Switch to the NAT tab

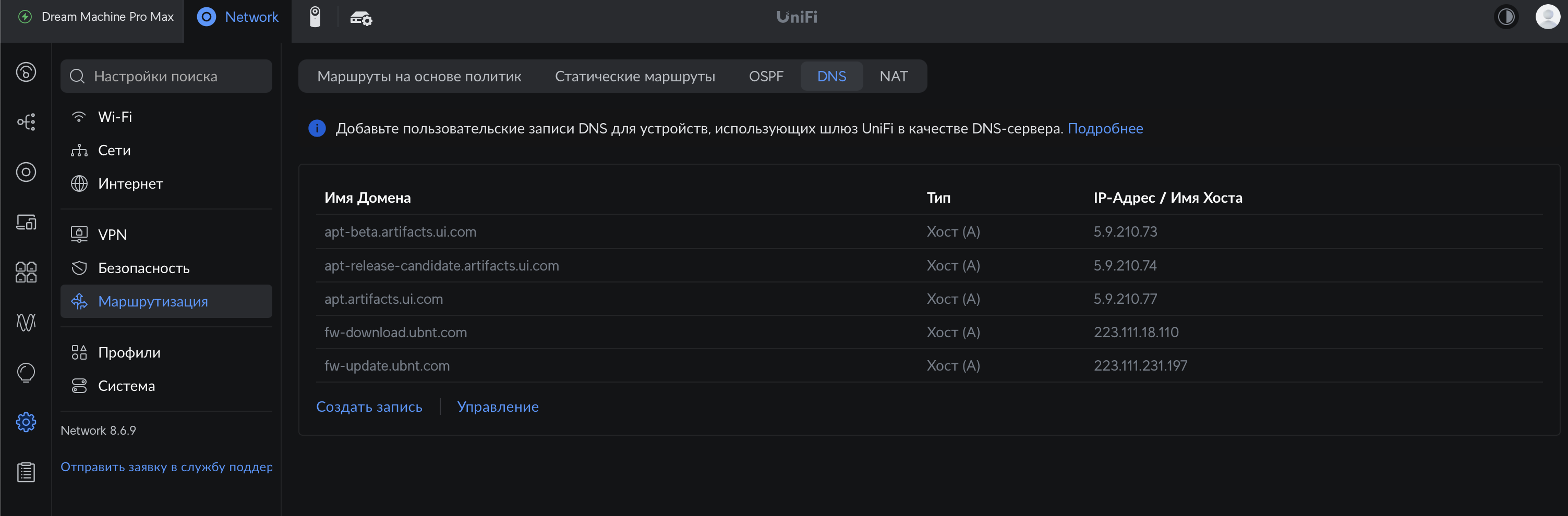[893, 76]
